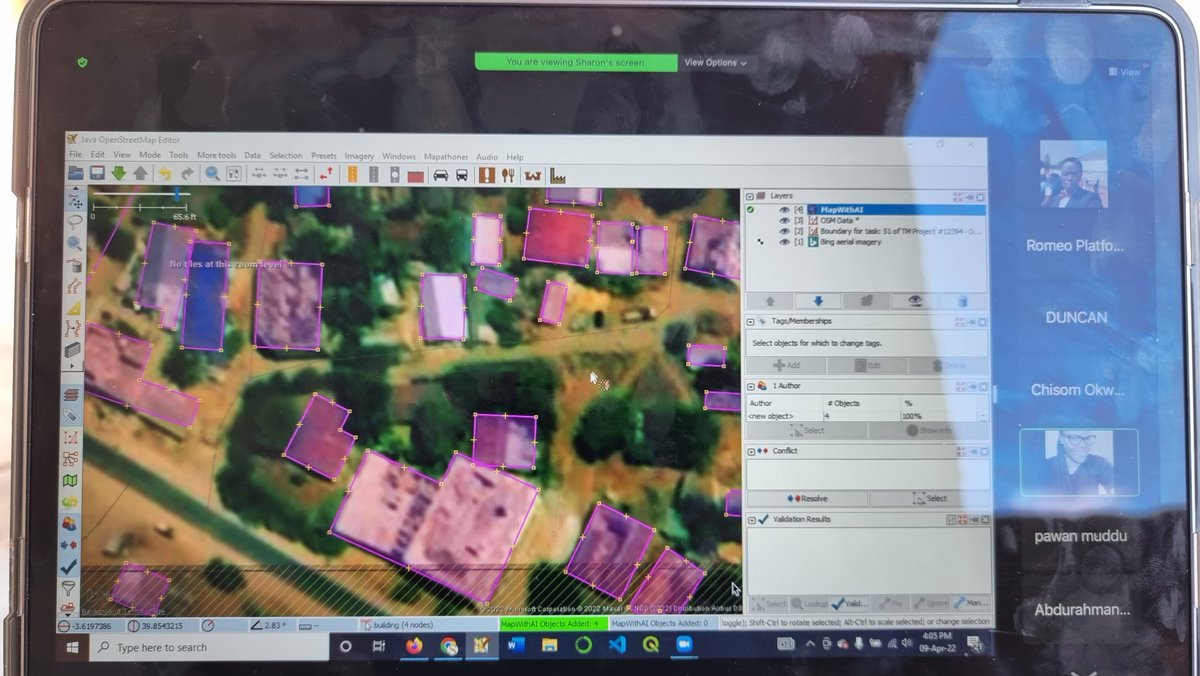Toggle visibility of Boundary for task layer
The height and width of the screenshot is (676, 1200).
[x=785, y=231]
